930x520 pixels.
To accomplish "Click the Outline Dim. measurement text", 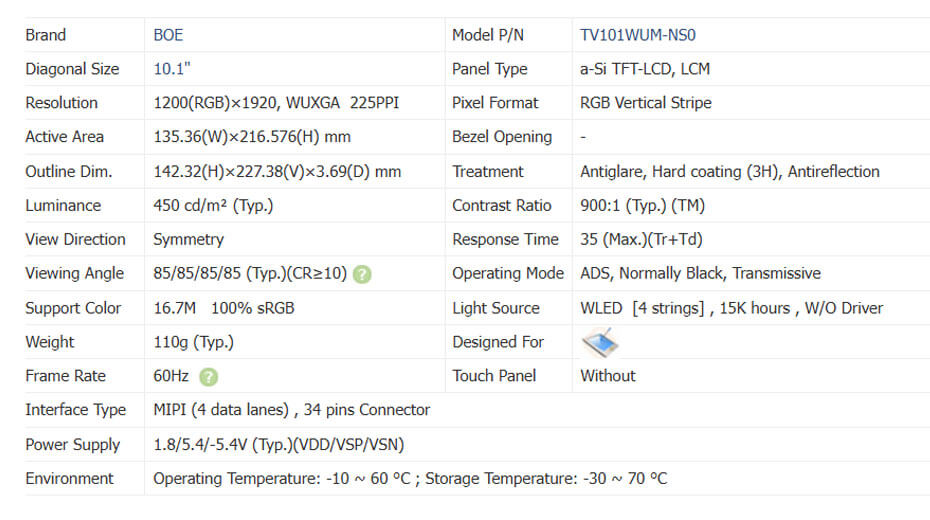I will (277, 172).
